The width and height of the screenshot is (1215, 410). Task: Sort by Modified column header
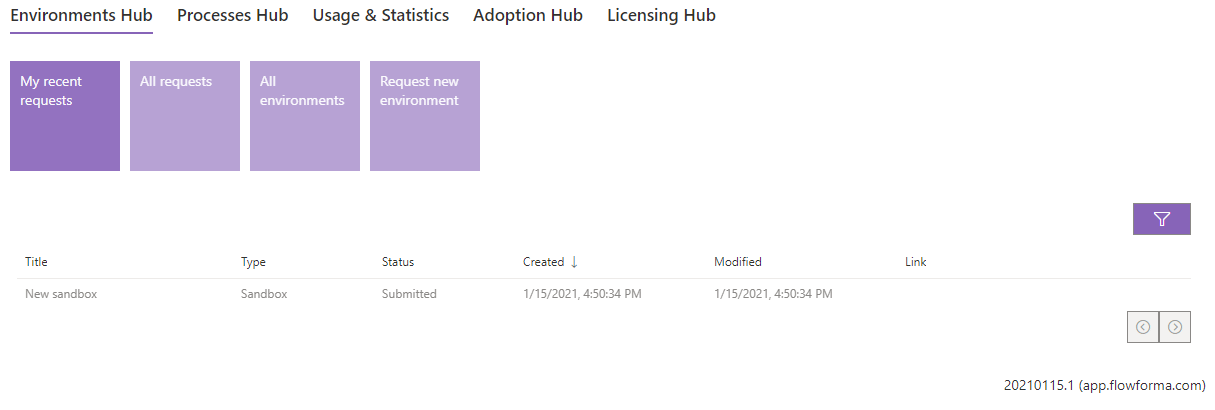[x=738, y=262]
